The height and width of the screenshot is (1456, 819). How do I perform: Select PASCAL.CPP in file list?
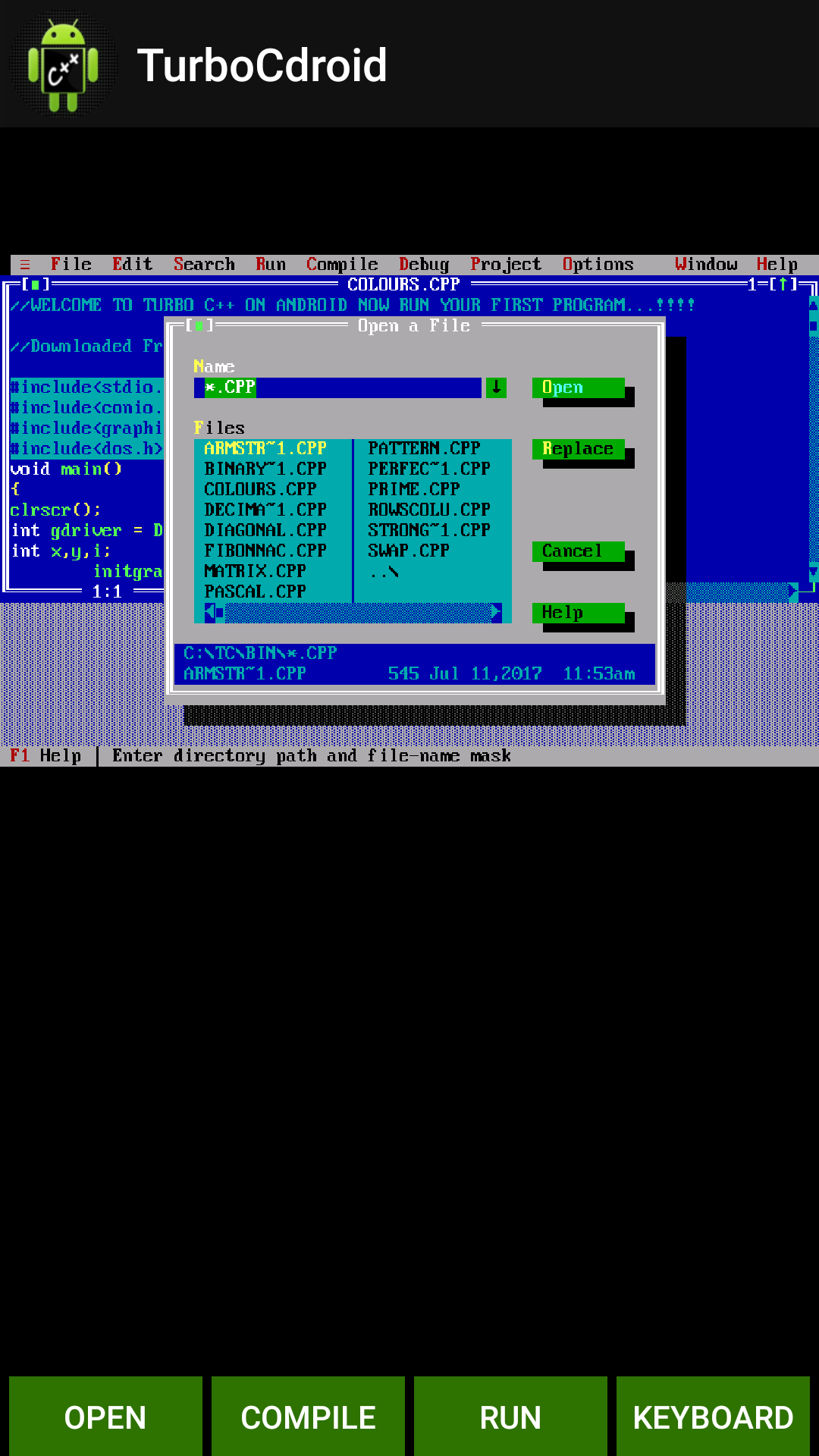(255, 592)
